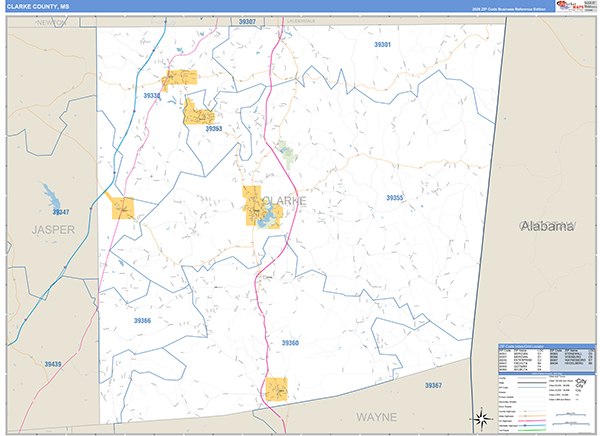Click the blue lake in Jasper County
This screenshot has width=600, height=436.
click(x=52, y=196)
